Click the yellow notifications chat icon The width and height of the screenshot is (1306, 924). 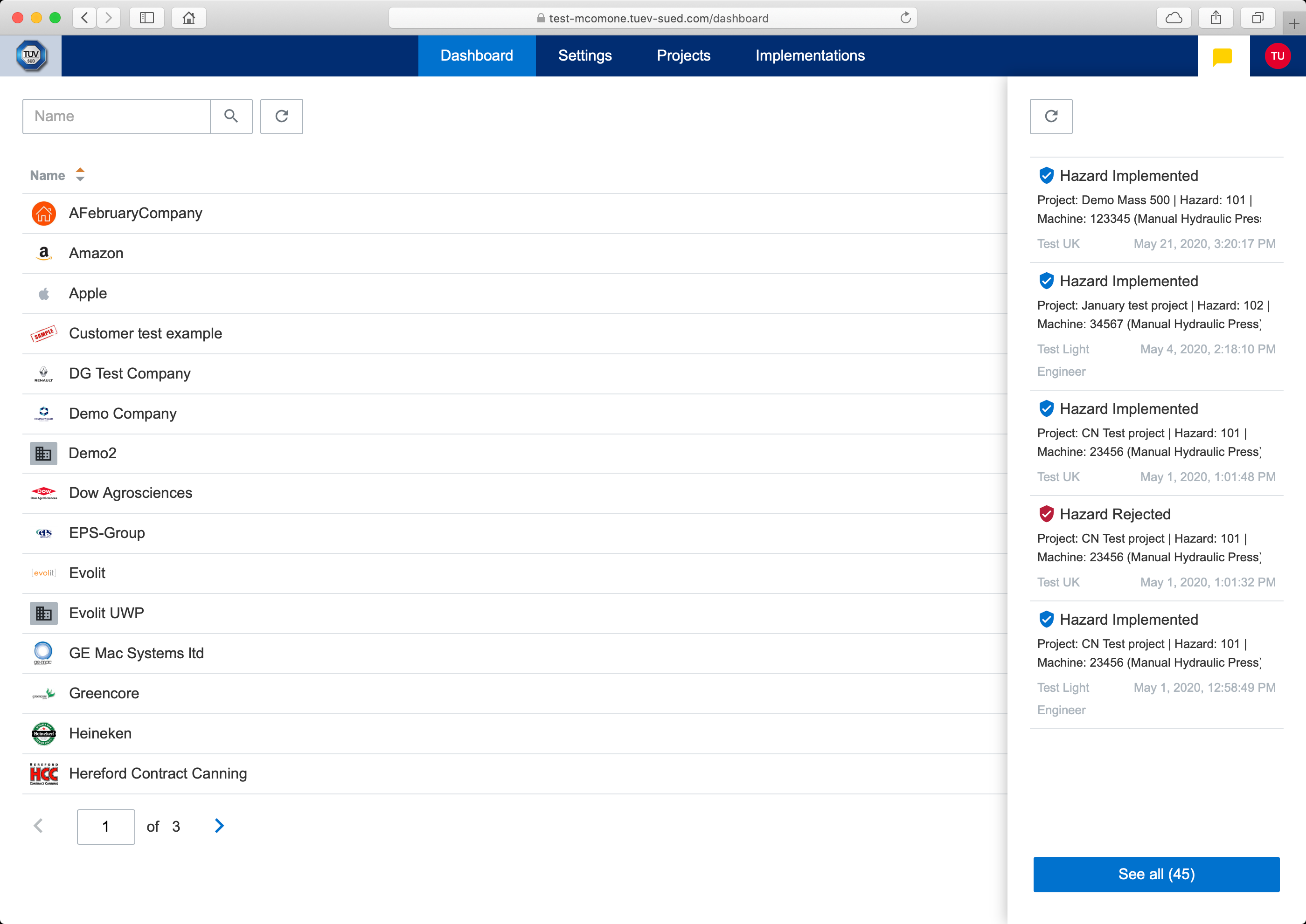pos(1223,56)
